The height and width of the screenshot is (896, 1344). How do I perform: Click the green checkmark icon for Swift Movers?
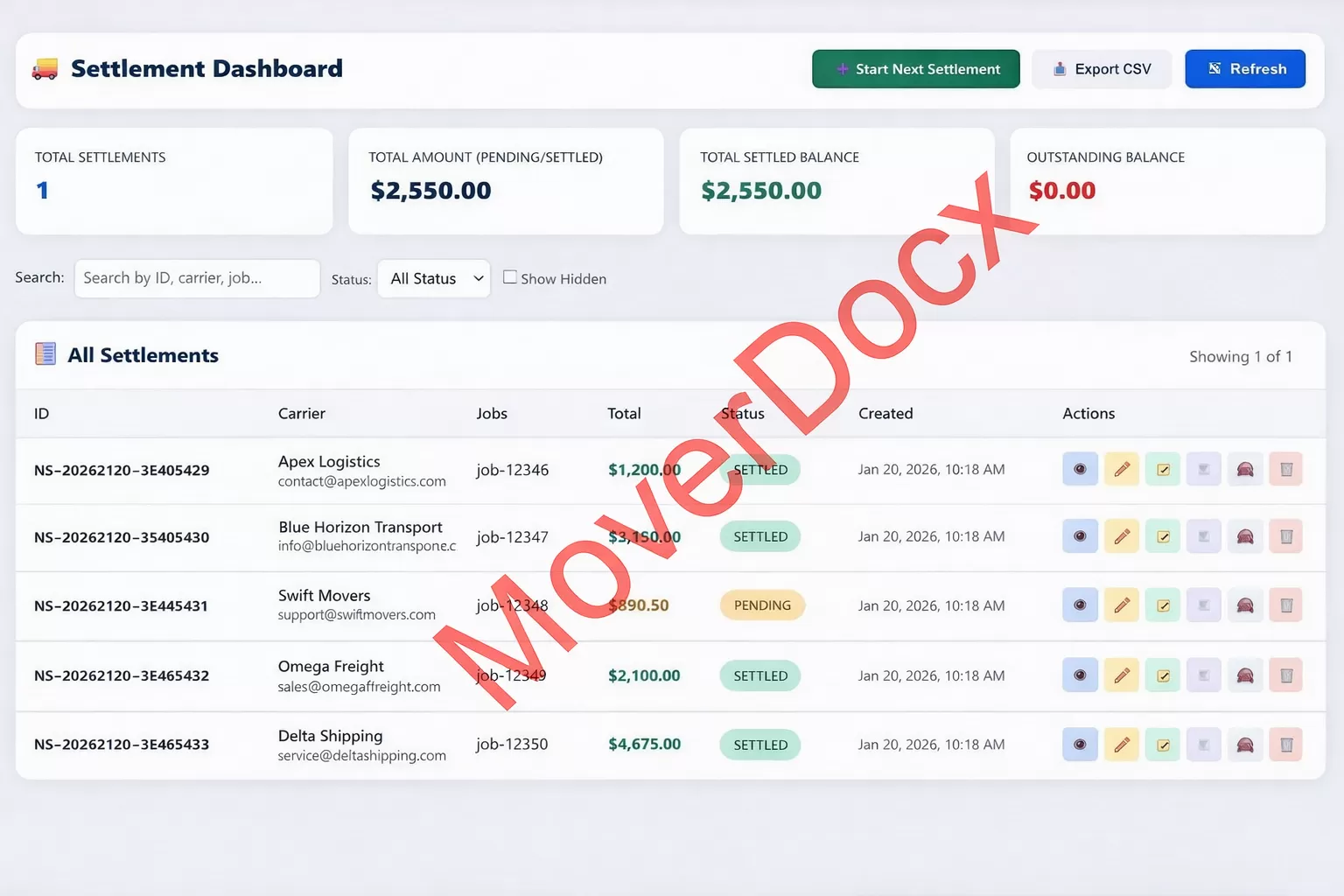pos(1163,605)
